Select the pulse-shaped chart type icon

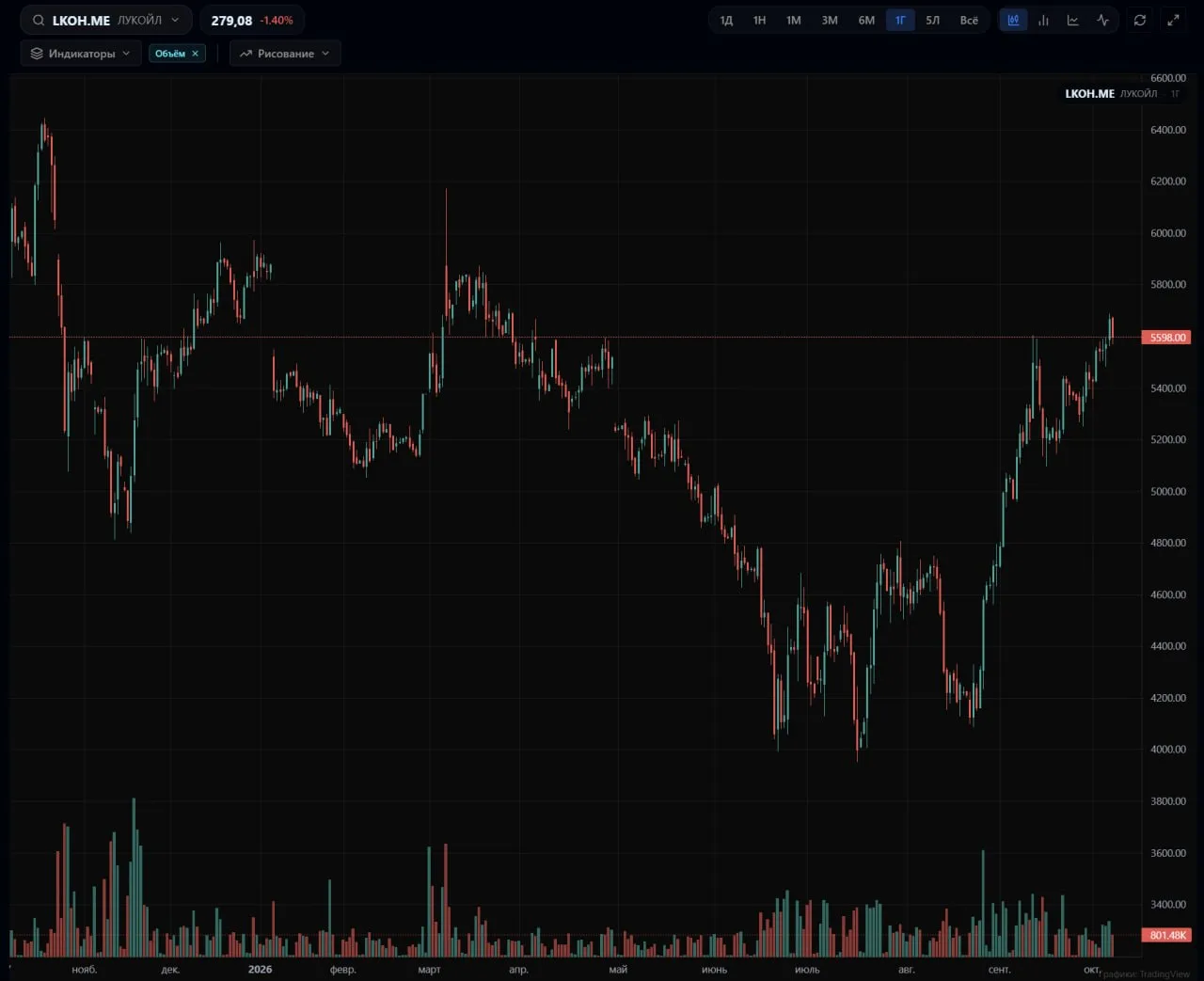(x=1102, y=20)
